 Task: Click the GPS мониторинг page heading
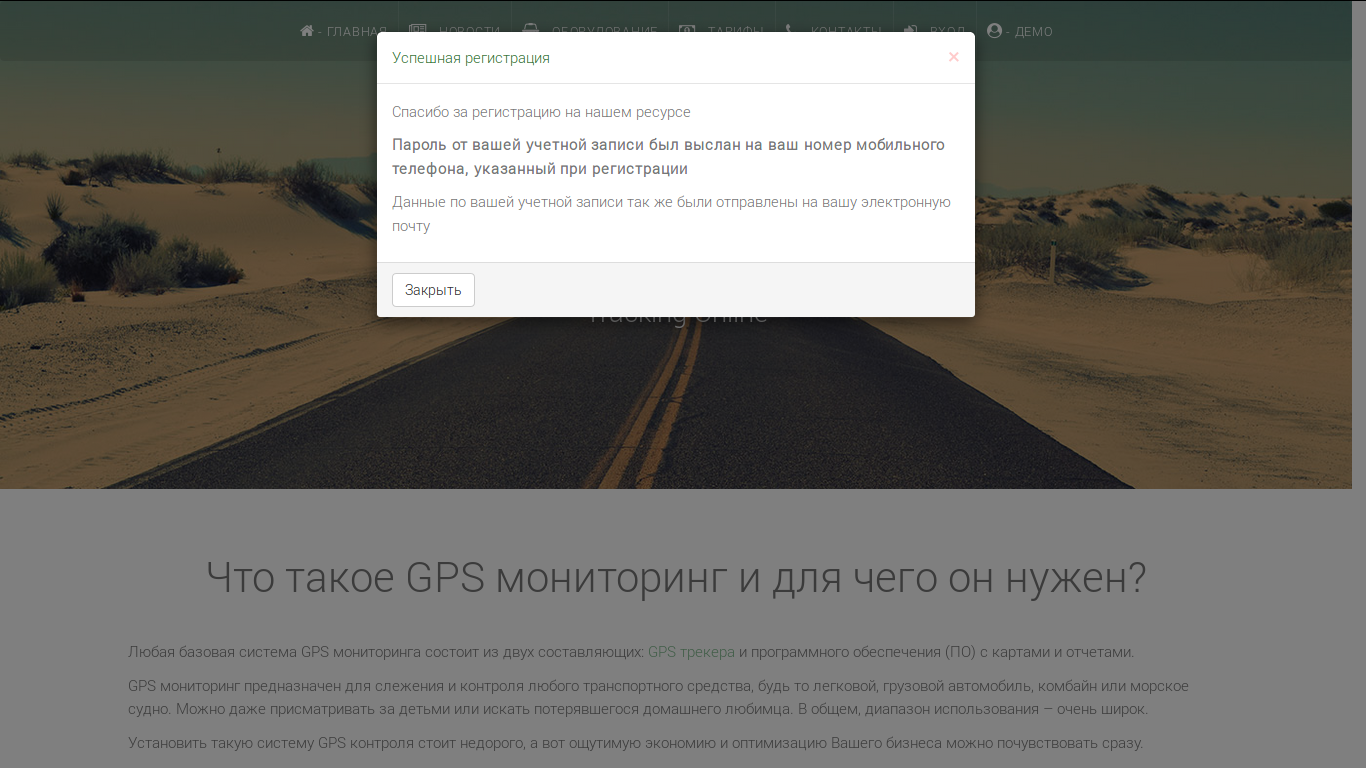tap(676, 576)
